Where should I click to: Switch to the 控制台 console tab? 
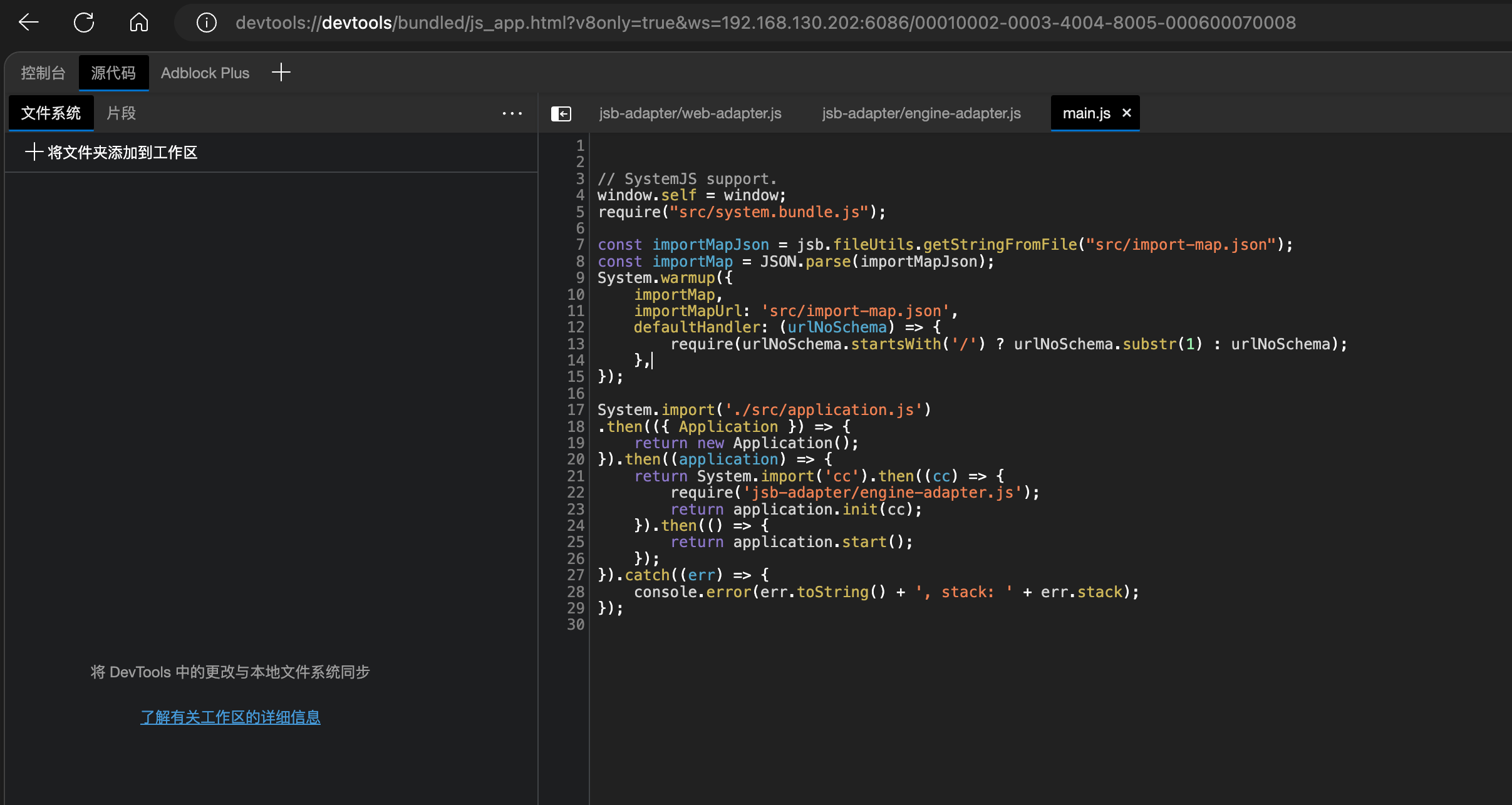(x=43, y=73)
